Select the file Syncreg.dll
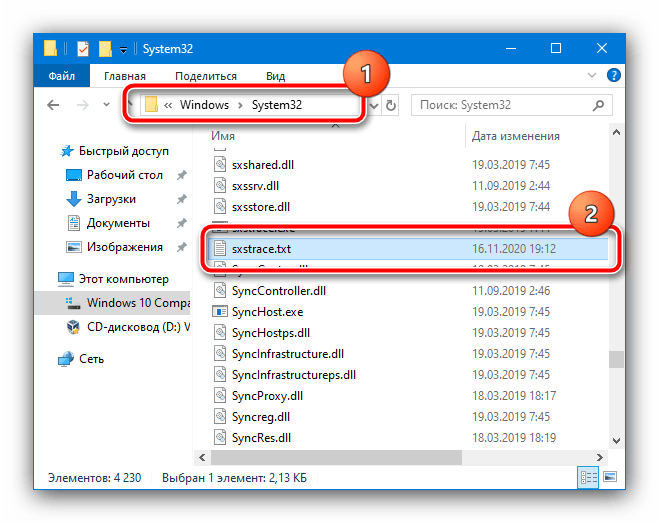The image size is (659, 523). (261, 417)
